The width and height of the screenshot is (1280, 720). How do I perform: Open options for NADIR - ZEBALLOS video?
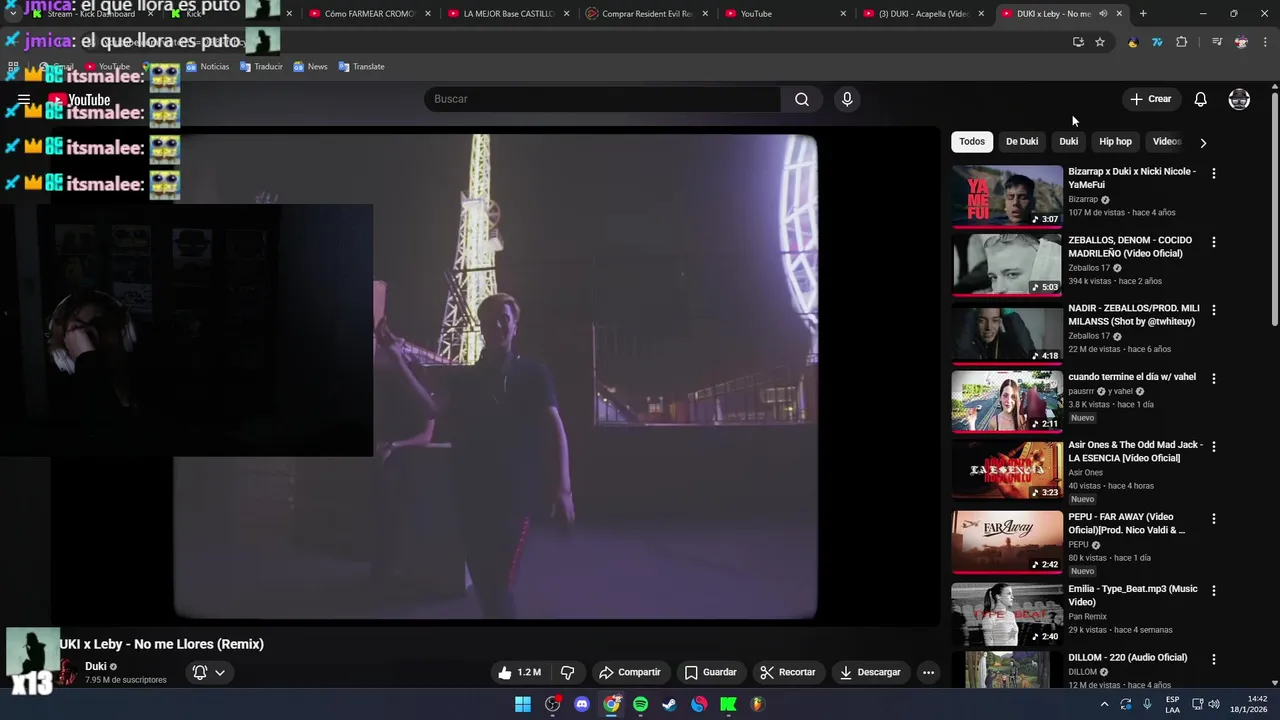click(1214, 310)
